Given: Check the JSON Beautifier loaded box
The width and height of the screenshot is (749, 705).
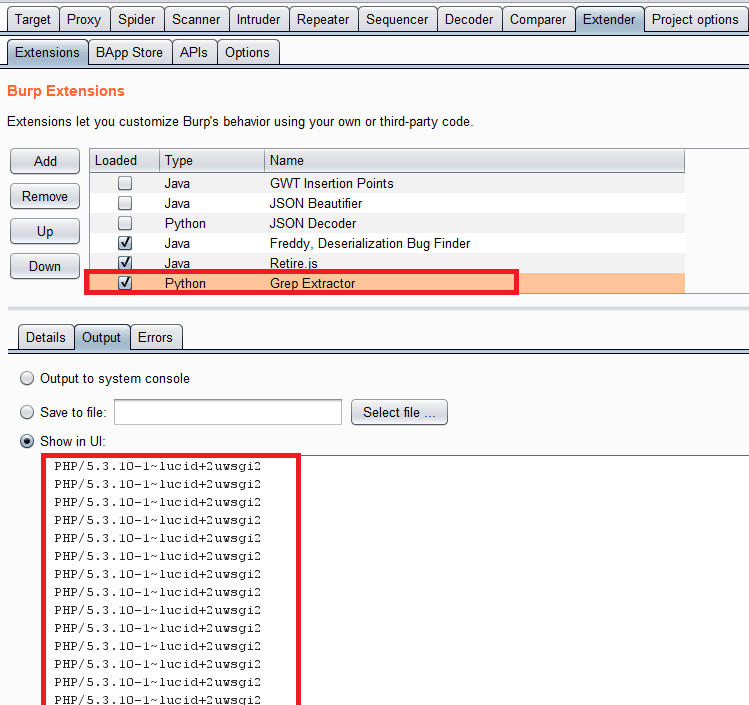Looking at the screenshot, I should click(x=125, y=203).
